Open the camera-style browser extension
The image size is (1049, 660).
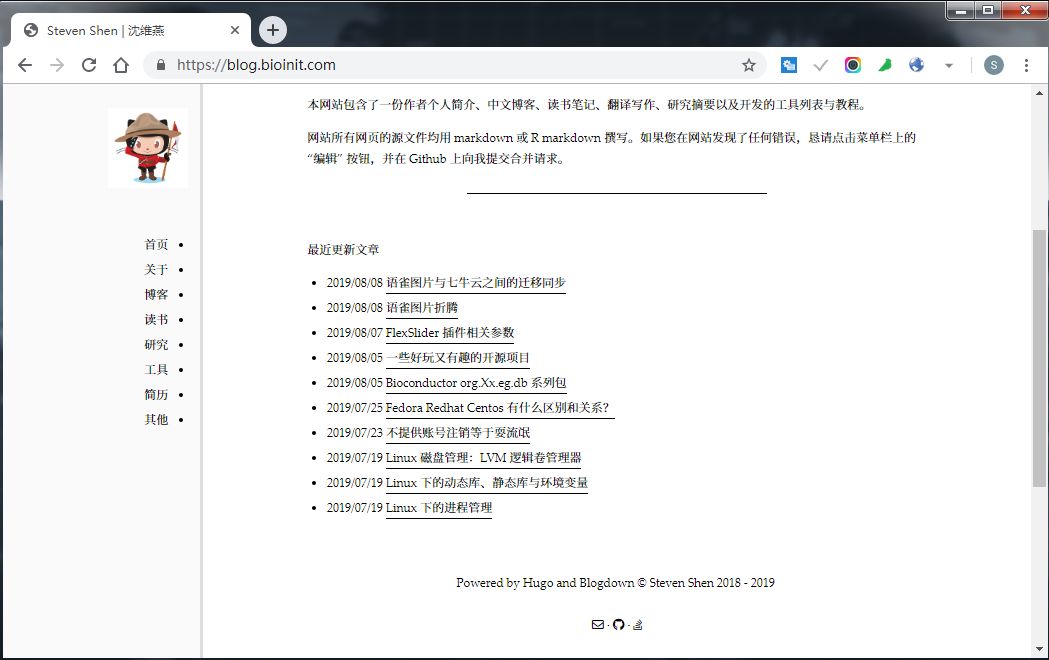click(x=852, y=64)
